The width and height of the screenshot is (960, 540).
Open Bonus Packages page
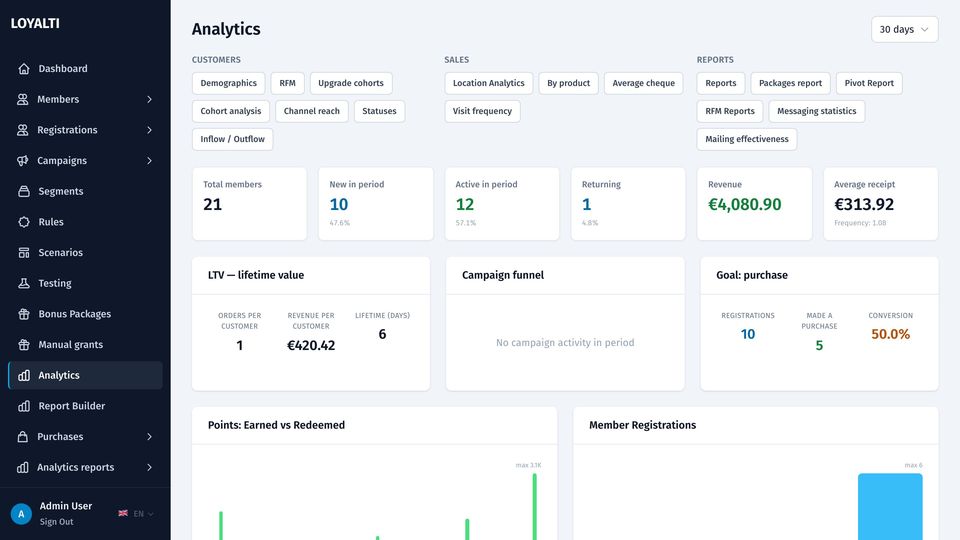click(x=85, y=313)
